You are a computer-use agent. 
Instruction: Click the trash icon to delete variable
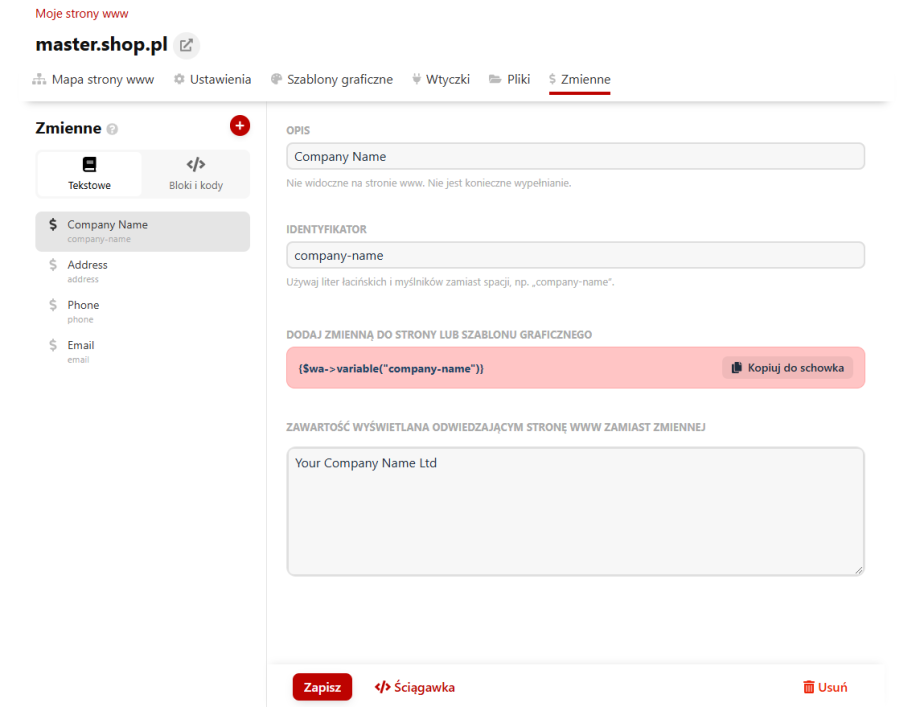coord(808,687)
